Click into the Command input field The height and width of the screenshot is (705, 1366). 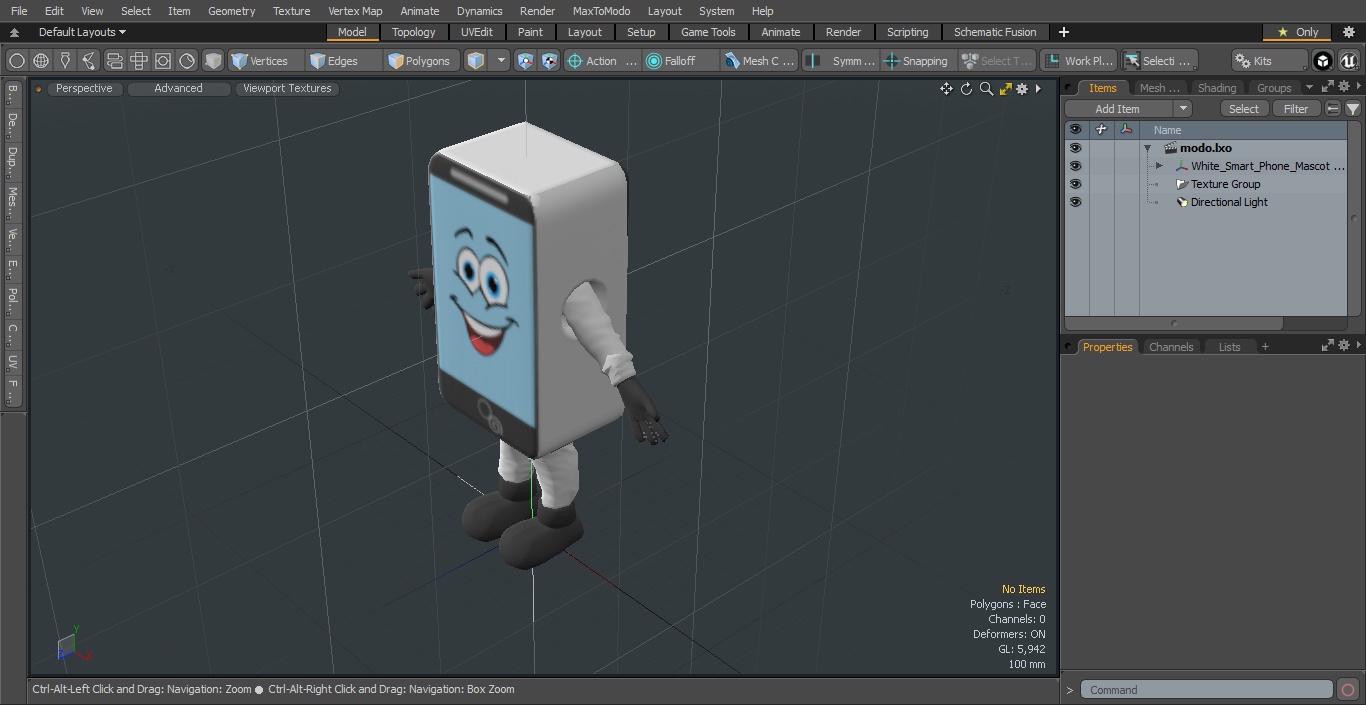(x=1206, y=690)
